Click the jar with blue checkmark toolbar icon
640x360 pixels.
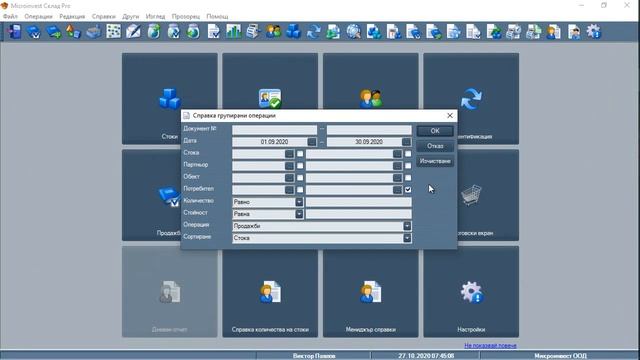click(x=173, y=31)
